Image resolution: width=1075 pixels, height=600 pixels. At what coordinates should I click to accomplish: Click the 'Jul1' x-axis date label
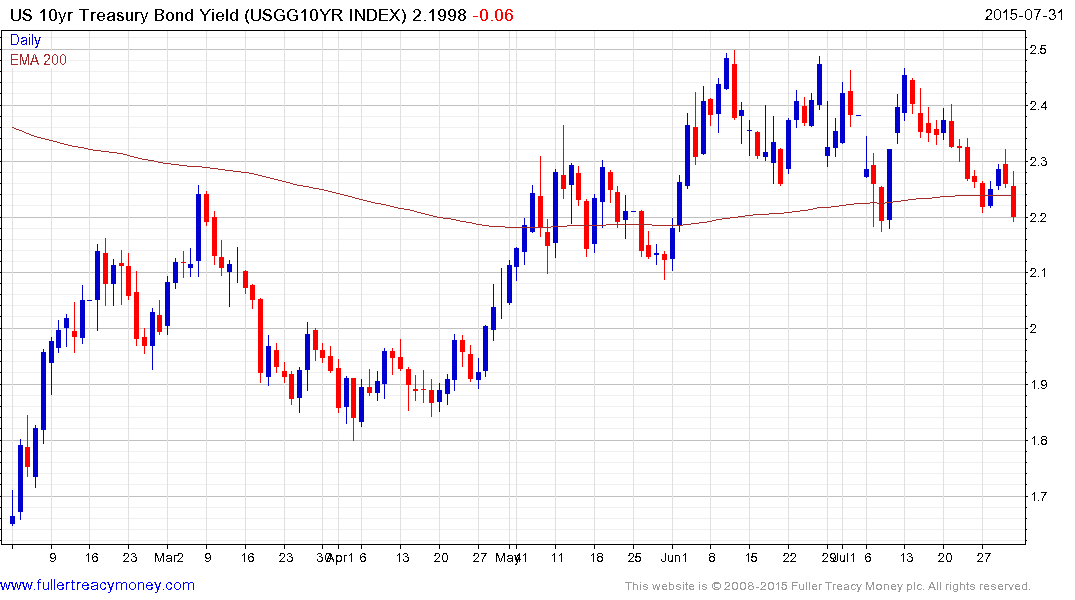pyautogui.click(x=844, y=557)
